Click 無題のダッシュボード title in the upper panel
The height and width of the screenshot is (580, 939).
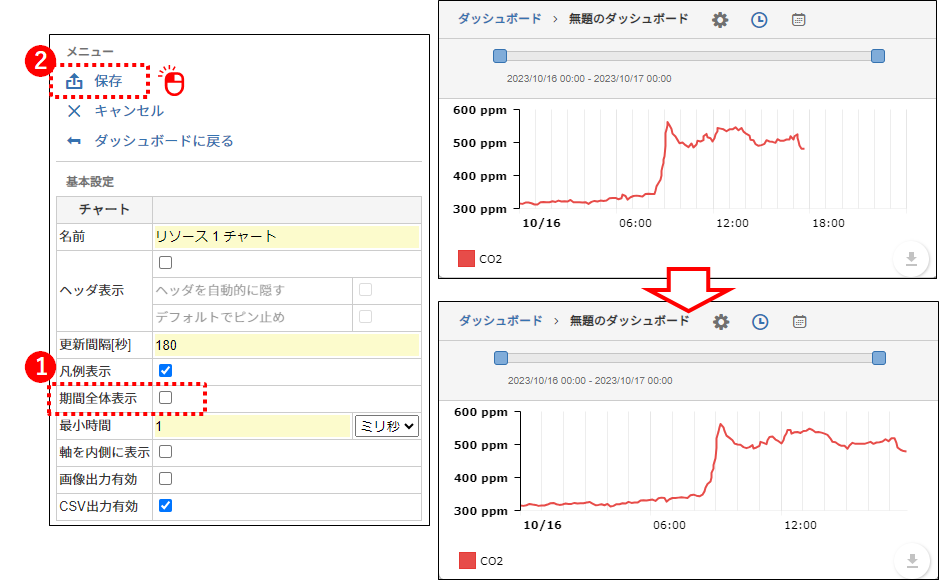(628, 19)
